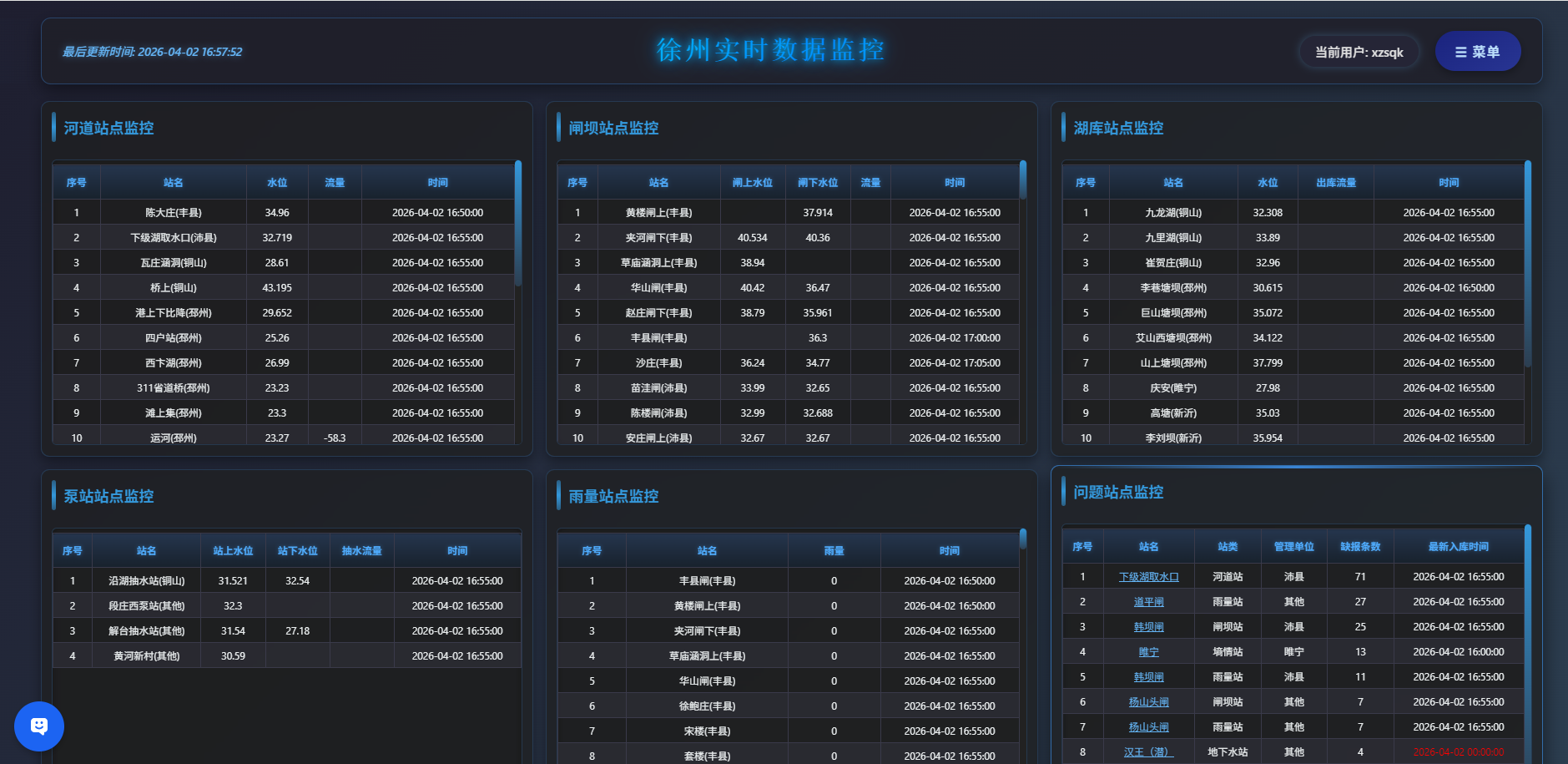Click the 徐州实时数据监控 page title
Screen dimensions: 1568x764
769,50
